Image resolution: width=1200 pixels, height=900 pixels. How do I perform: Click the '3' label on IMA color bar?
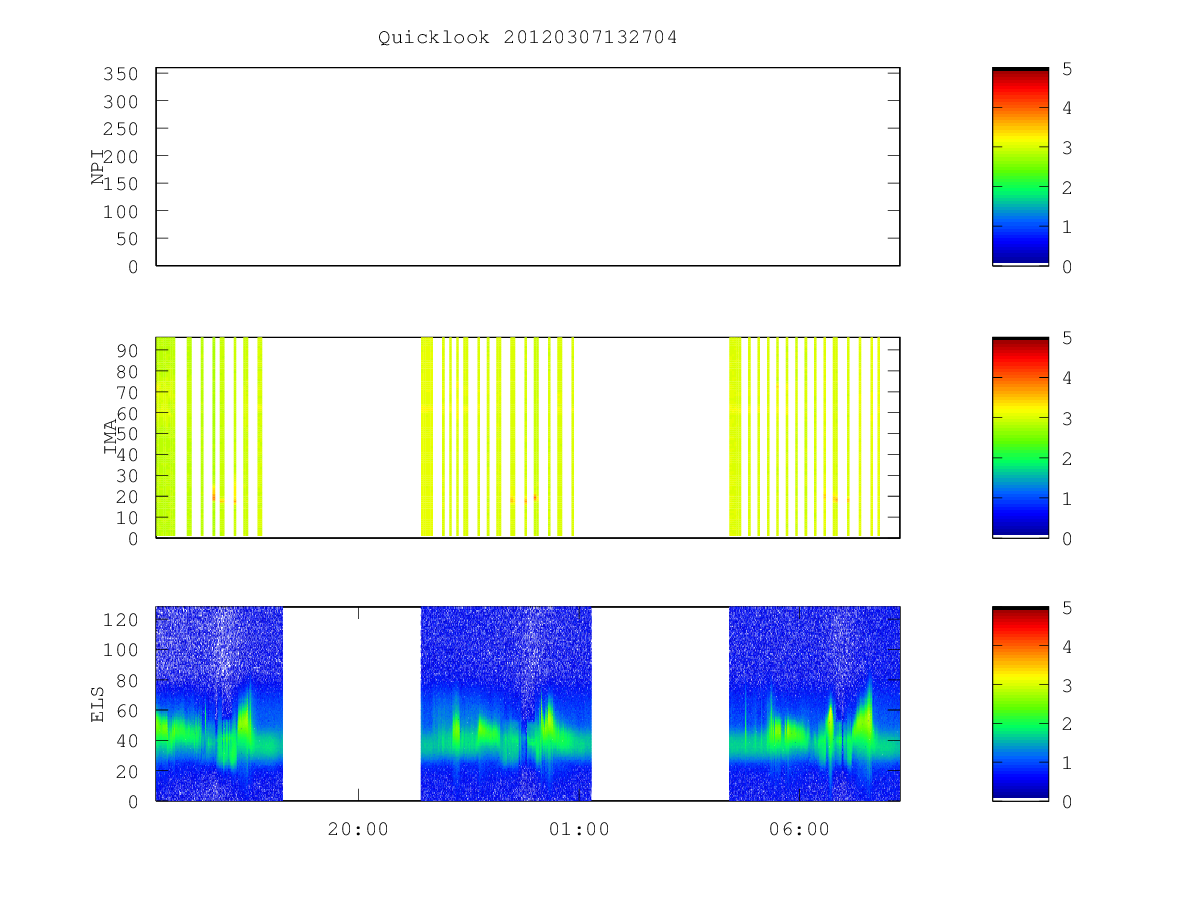[x=1067, y=418]
